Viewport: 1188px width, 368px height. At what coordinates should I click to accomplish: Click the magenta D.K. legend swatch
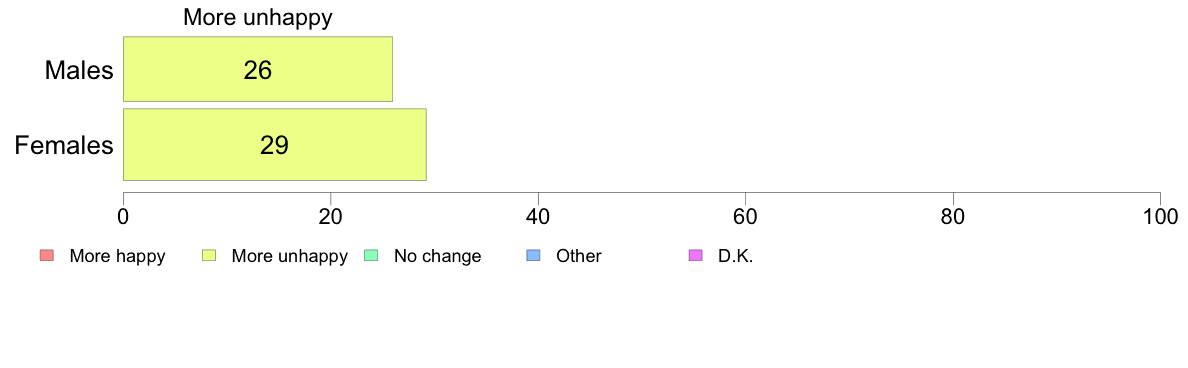[694, 256]
